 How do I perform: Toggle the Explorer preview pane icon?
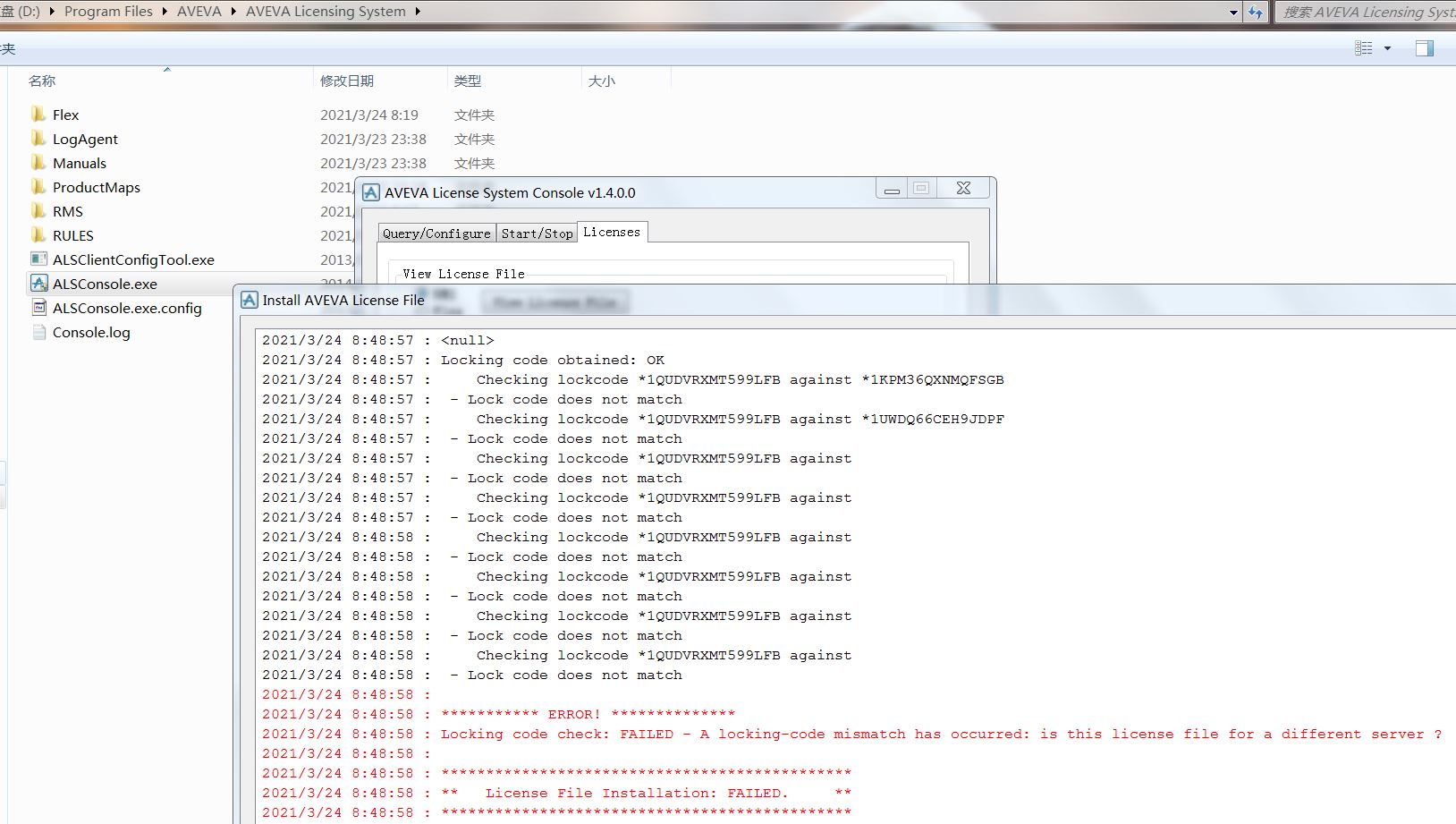[x=1425, y=48]
